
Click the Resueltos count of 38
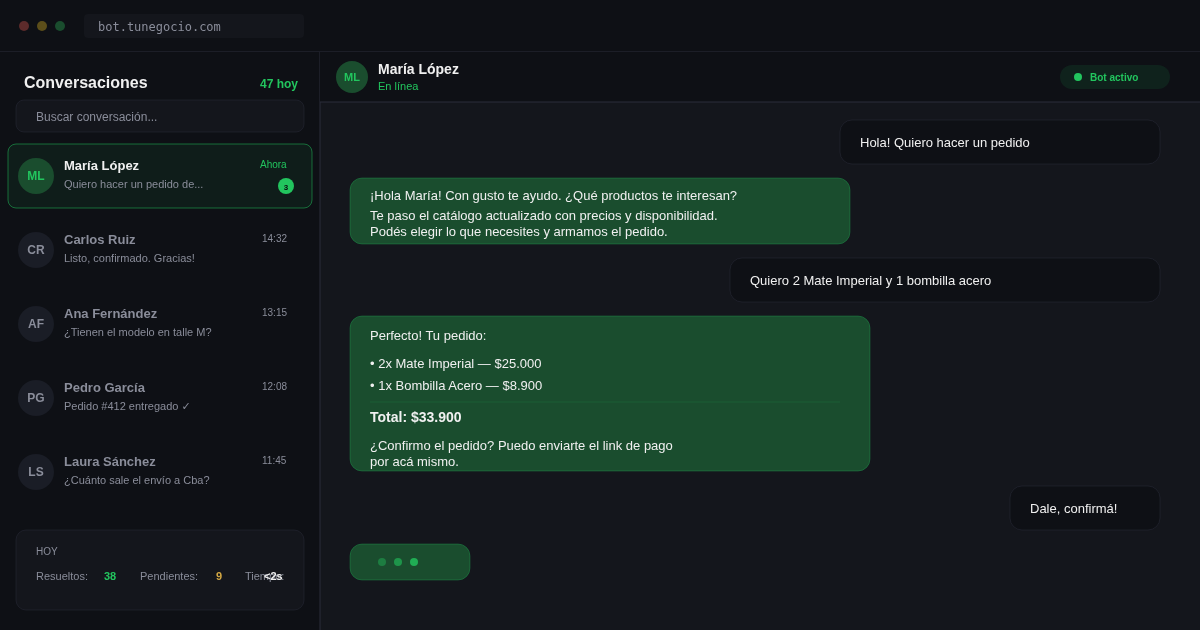coord(109,576)
